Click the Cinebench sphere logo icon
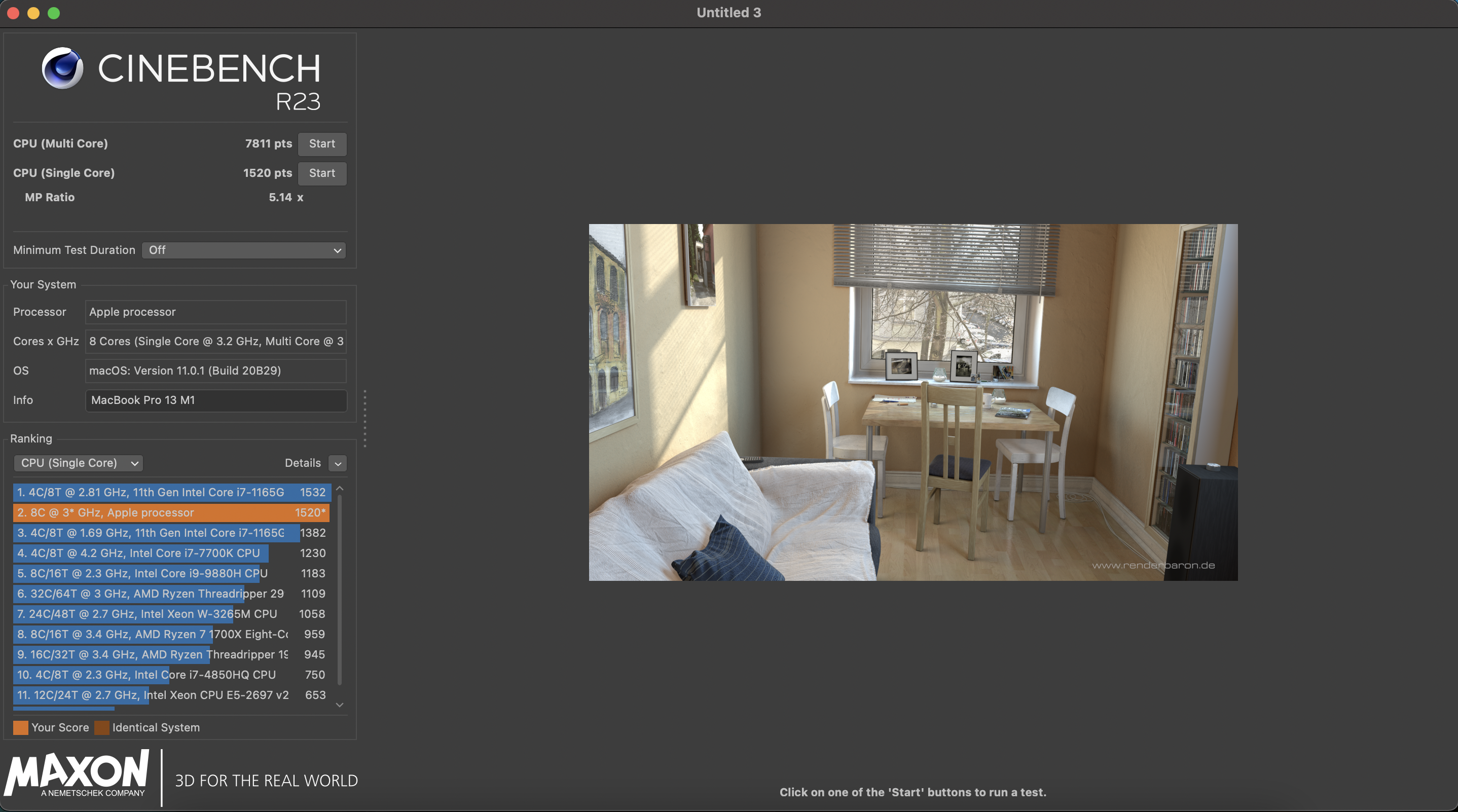 (62, 68)
